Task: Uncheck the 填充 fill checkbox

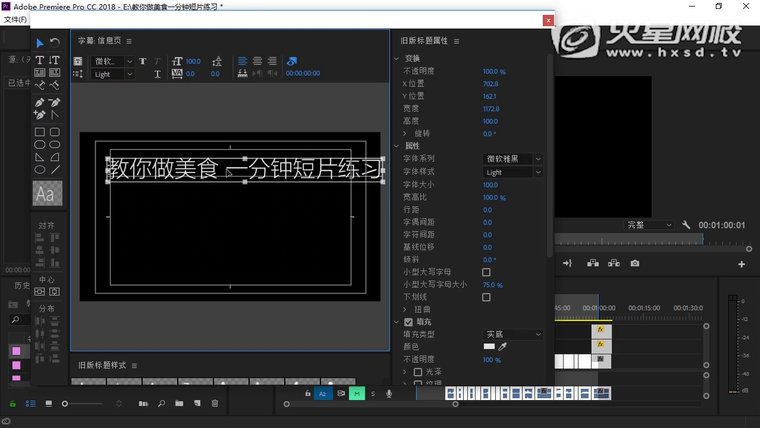Action: (x=408, y=322)
